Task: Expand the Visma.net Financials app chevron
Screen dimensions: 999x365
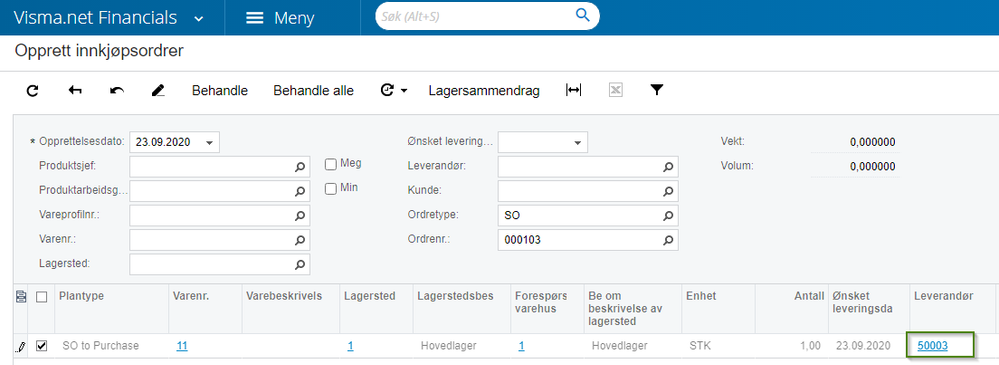Action: (199, 18)
